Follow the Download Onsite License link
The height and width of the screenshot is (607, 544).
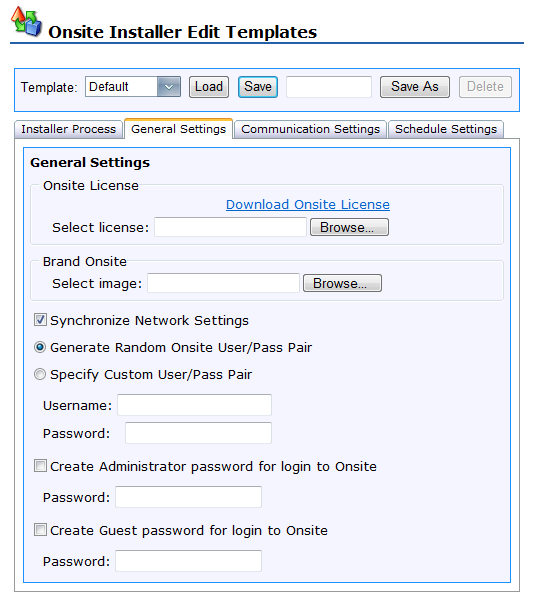308,204
